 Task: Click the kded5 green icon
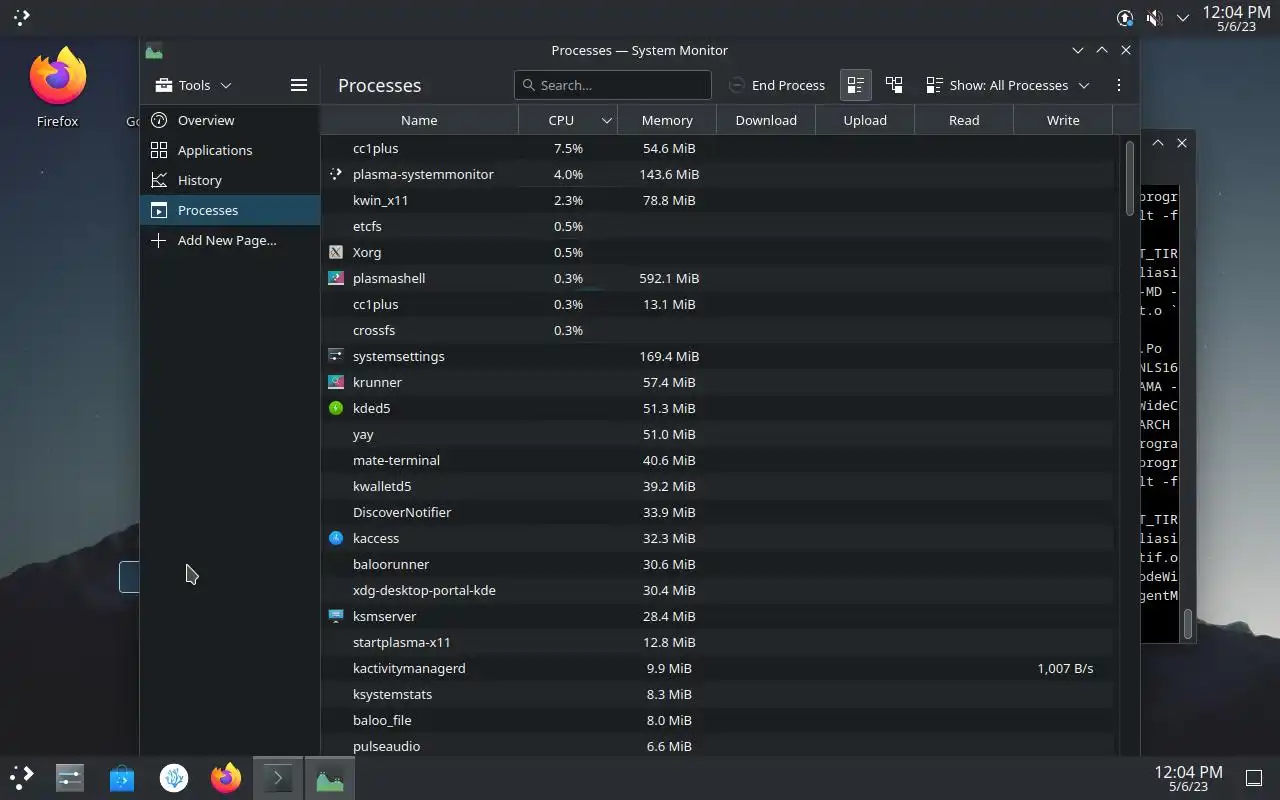(336, 408)
